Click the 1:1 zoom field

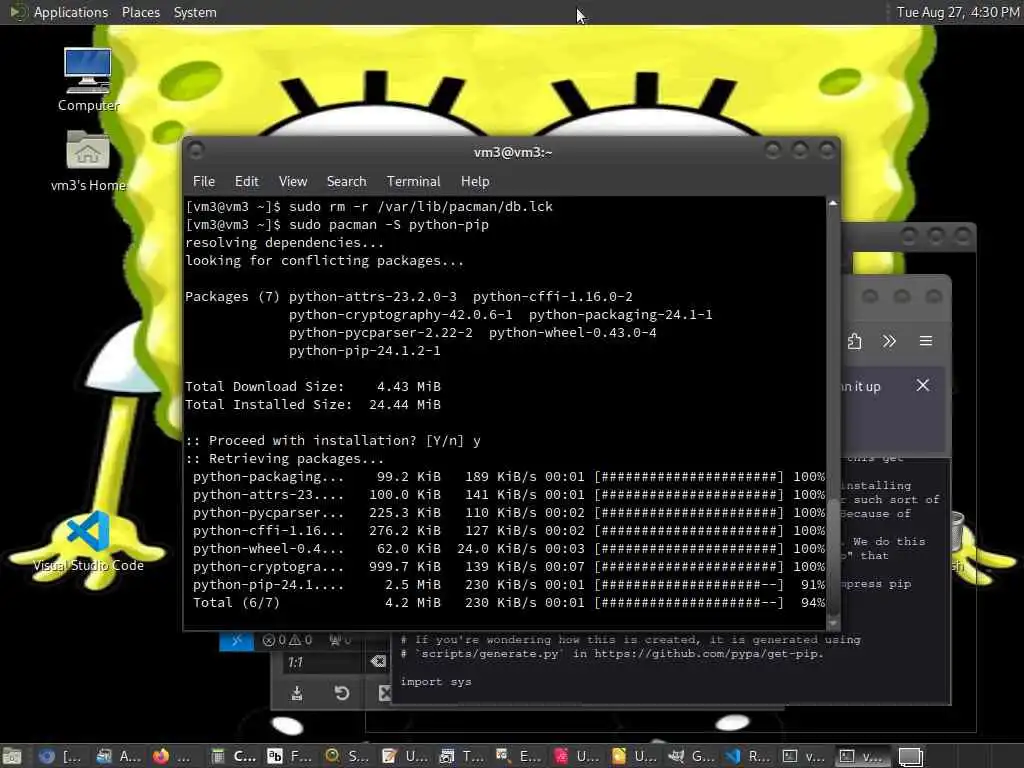(321, 662)
